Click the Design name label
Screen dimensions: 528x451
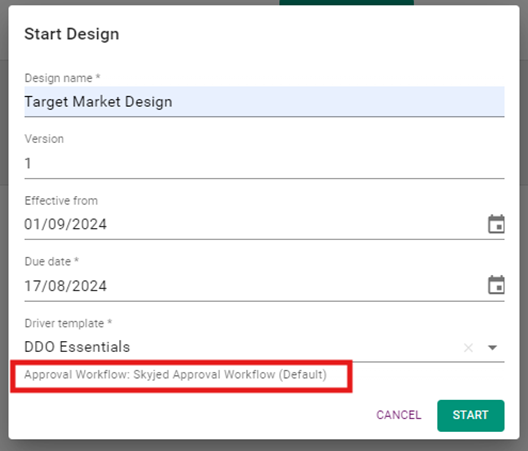point(62,78)
